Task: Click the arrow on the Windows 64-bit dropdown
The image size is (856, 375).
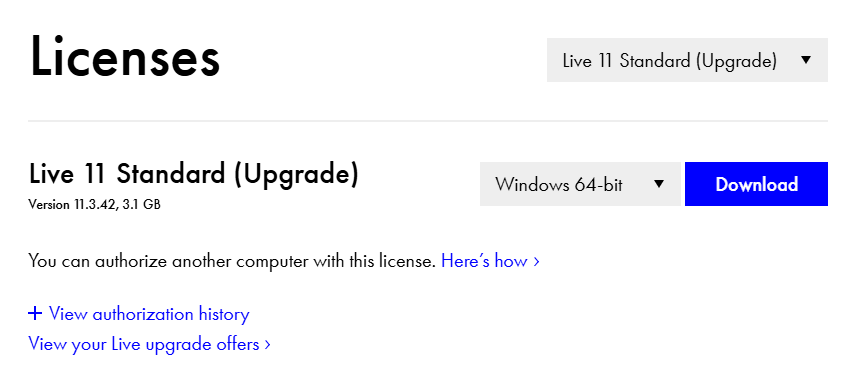Action: (659, 184)
